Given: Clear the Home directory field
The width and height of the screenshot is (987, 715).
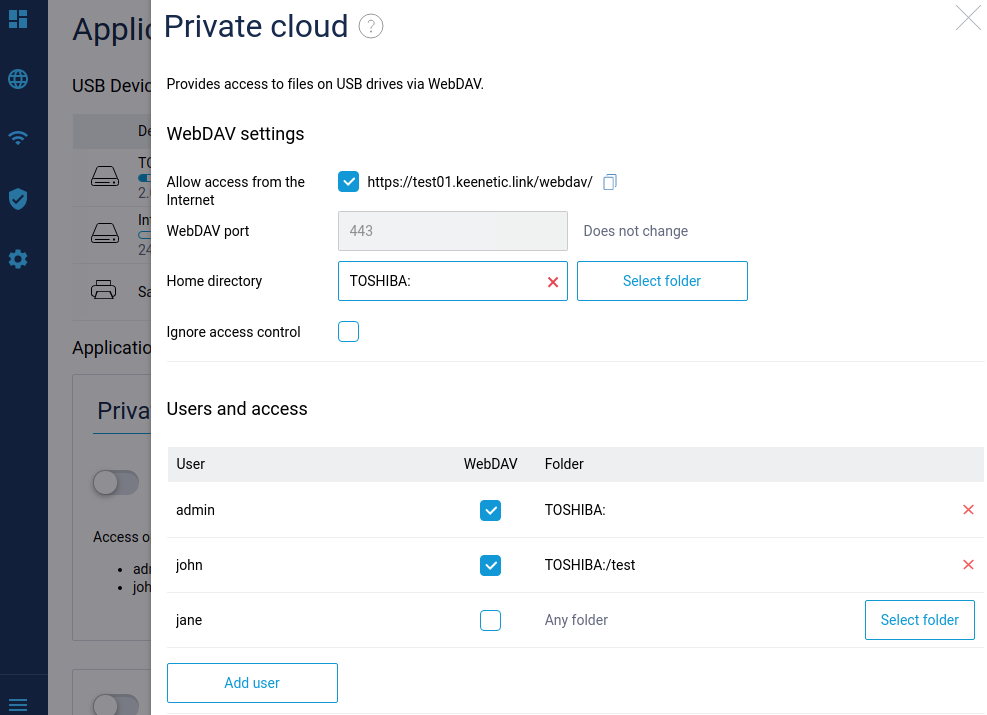Looking at the screenshot, I should pos(553,282).
